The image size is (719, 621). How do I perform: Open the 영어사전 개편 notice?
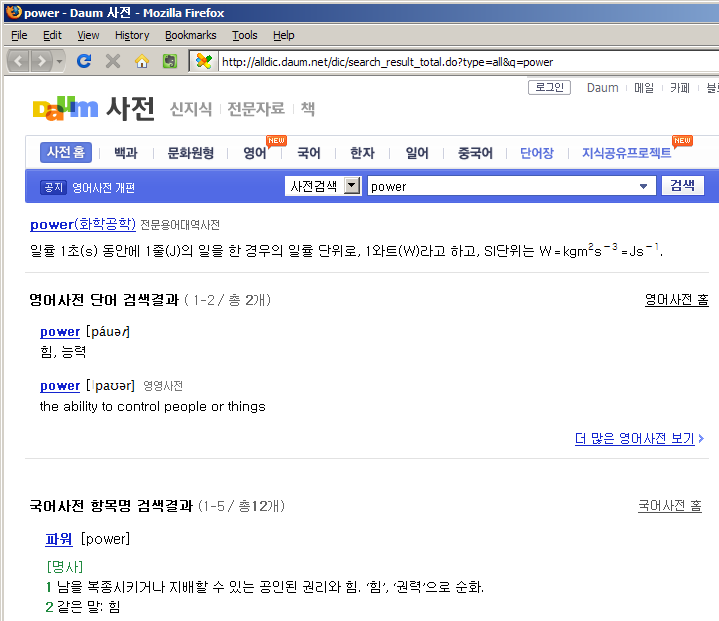[x=103, y=188]
